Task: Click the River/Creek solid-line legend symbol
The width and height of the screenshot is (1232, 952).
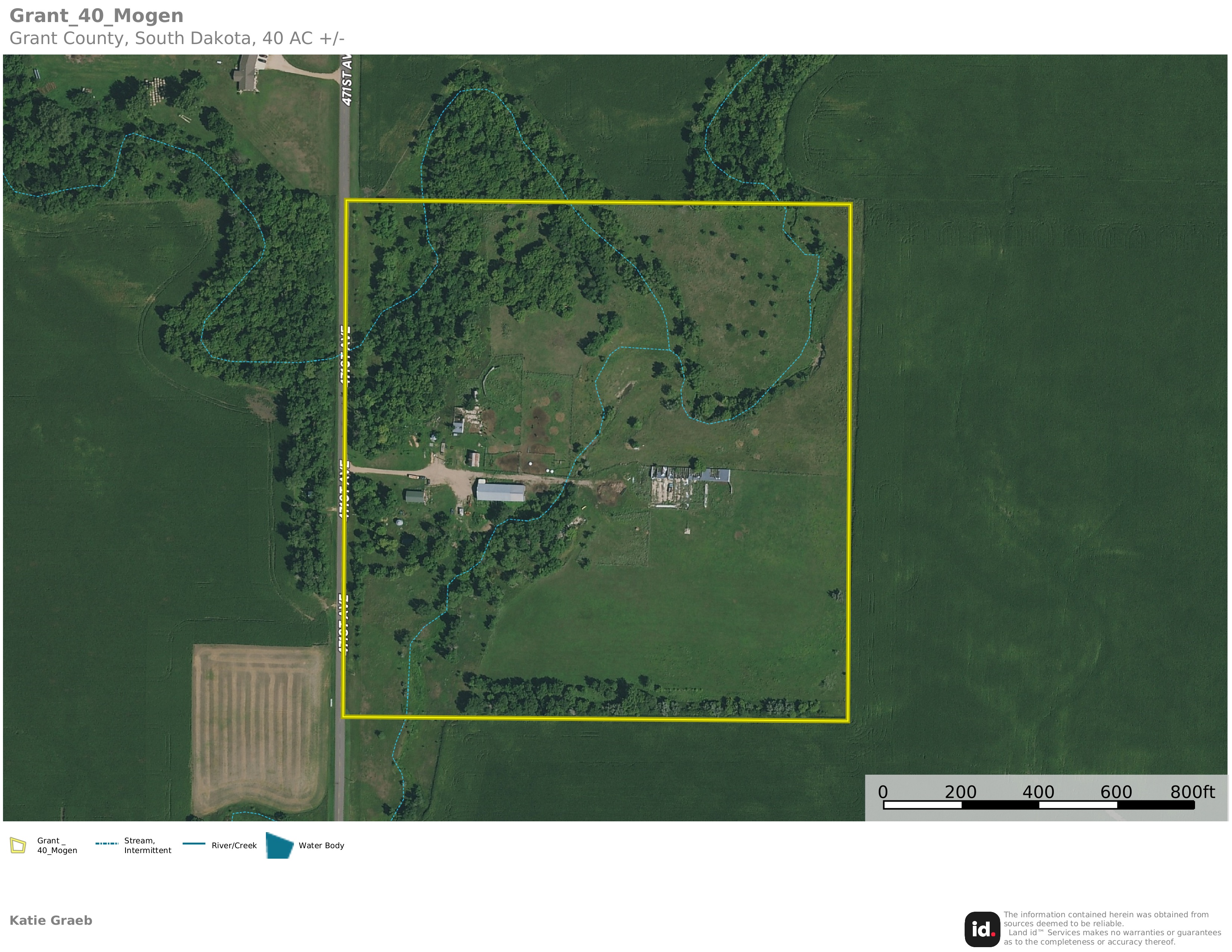Action: [194, 844]
